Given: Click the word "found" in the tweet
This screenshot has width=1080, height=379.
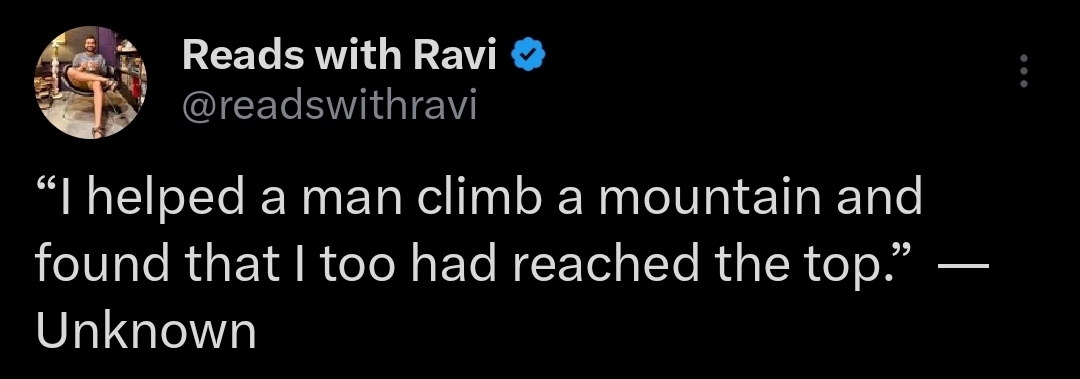Looking at the screenshot, I should click(102, 263).
